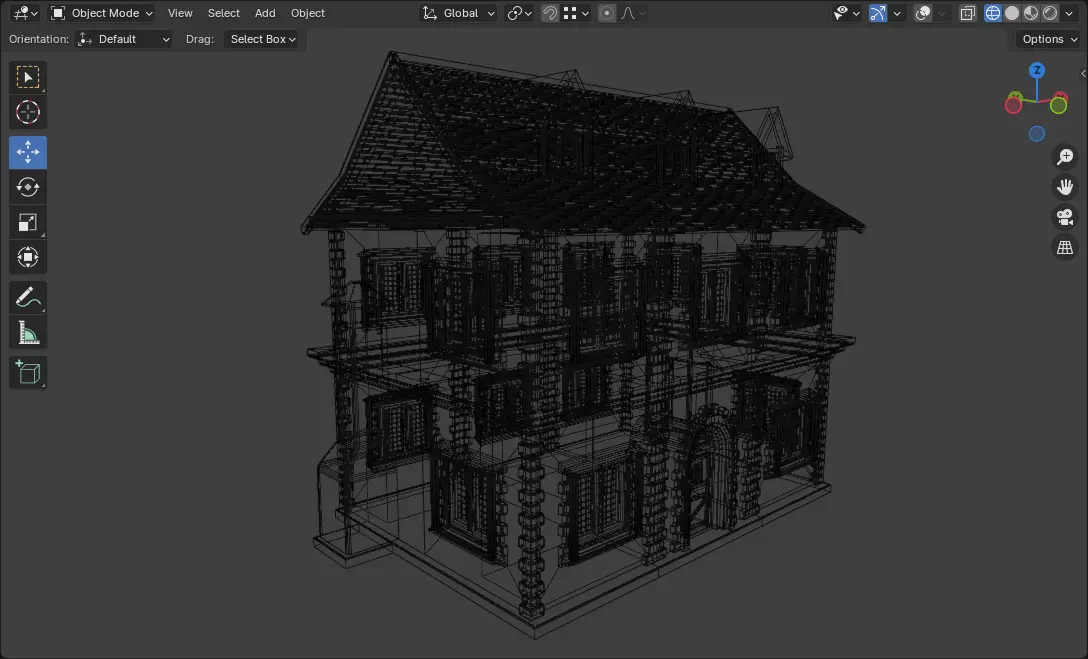The width and height of the screenshot is (1088, 659).
Task: Toggle the camera view
Action: point(1064,217)
